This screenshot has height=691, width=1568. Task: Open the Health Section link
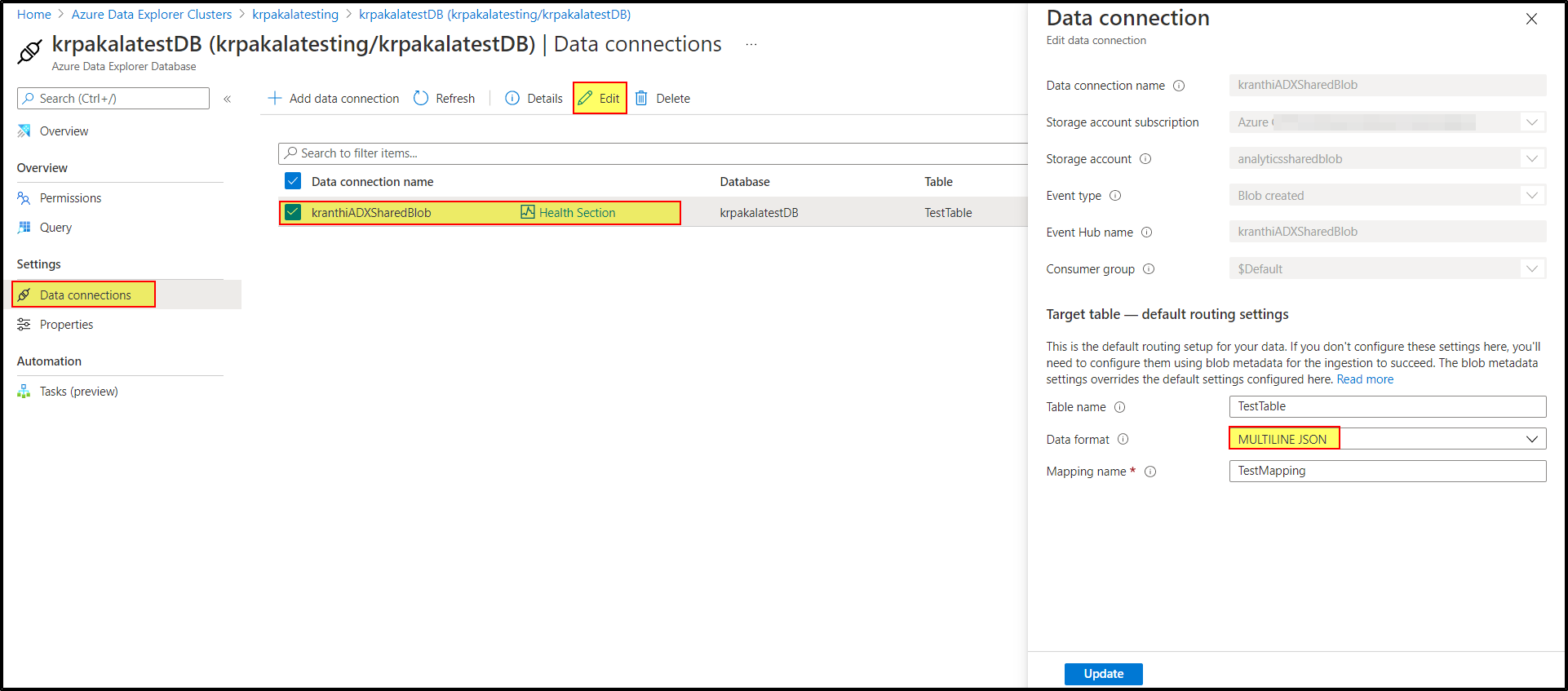point(577,213)
